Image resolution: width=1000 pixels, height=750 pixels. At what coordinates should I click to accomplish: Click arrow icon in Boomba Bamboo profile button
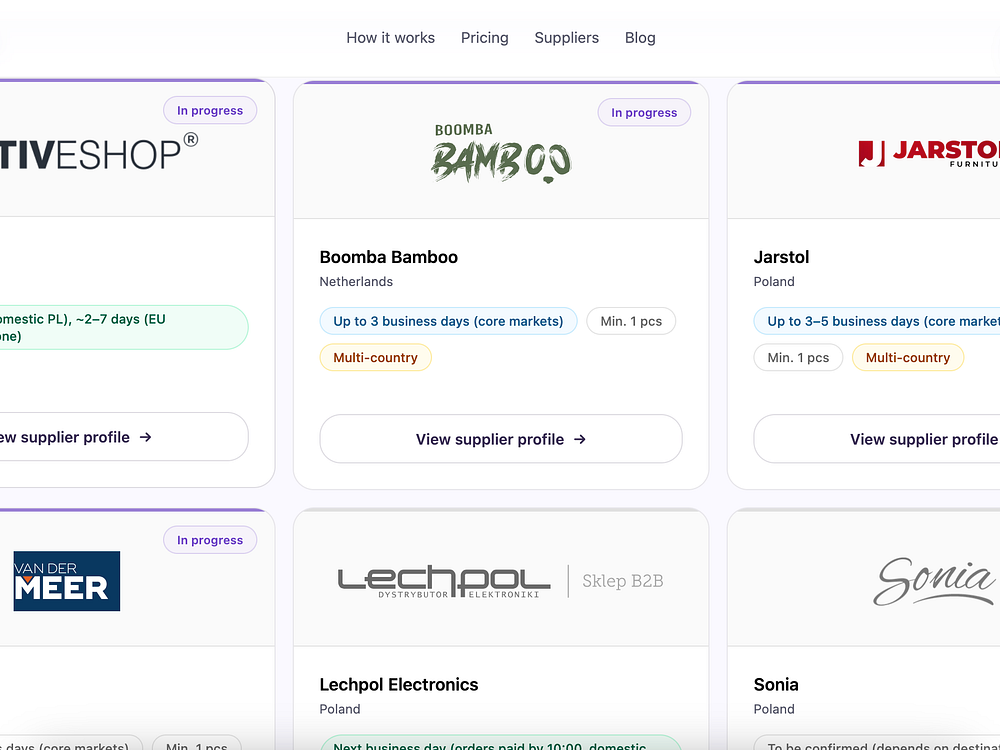click(579, 439)
